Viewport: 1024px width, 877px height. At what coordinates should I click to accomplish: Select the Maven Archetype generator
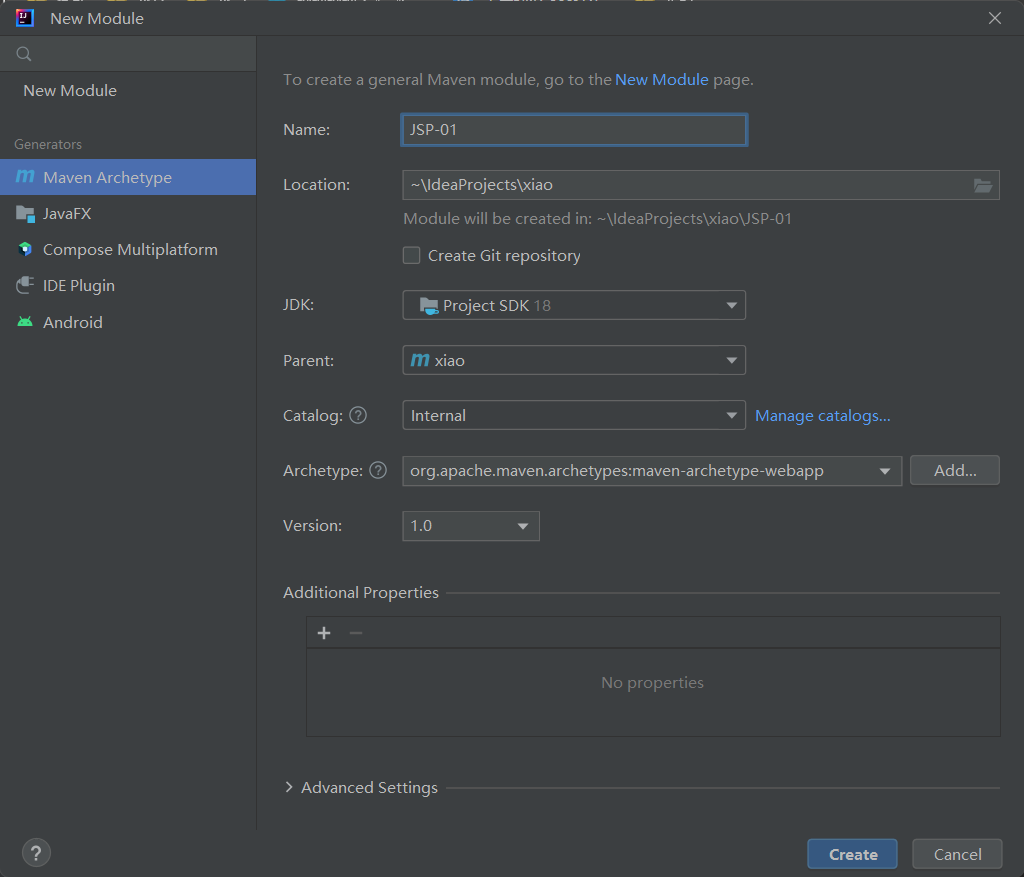(128, 177)
